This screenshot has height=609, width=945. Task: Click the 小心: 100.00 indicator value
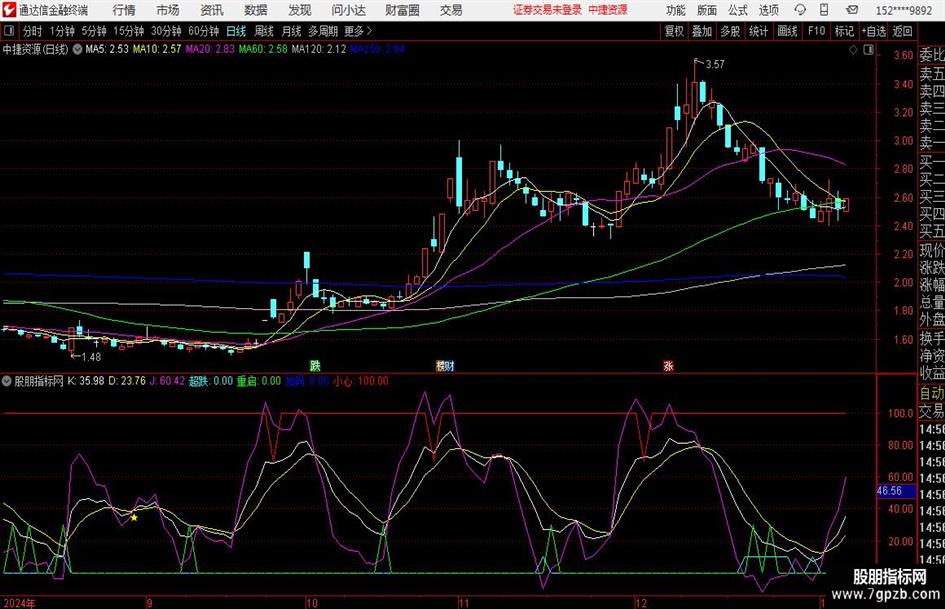[x=360, y=381]
